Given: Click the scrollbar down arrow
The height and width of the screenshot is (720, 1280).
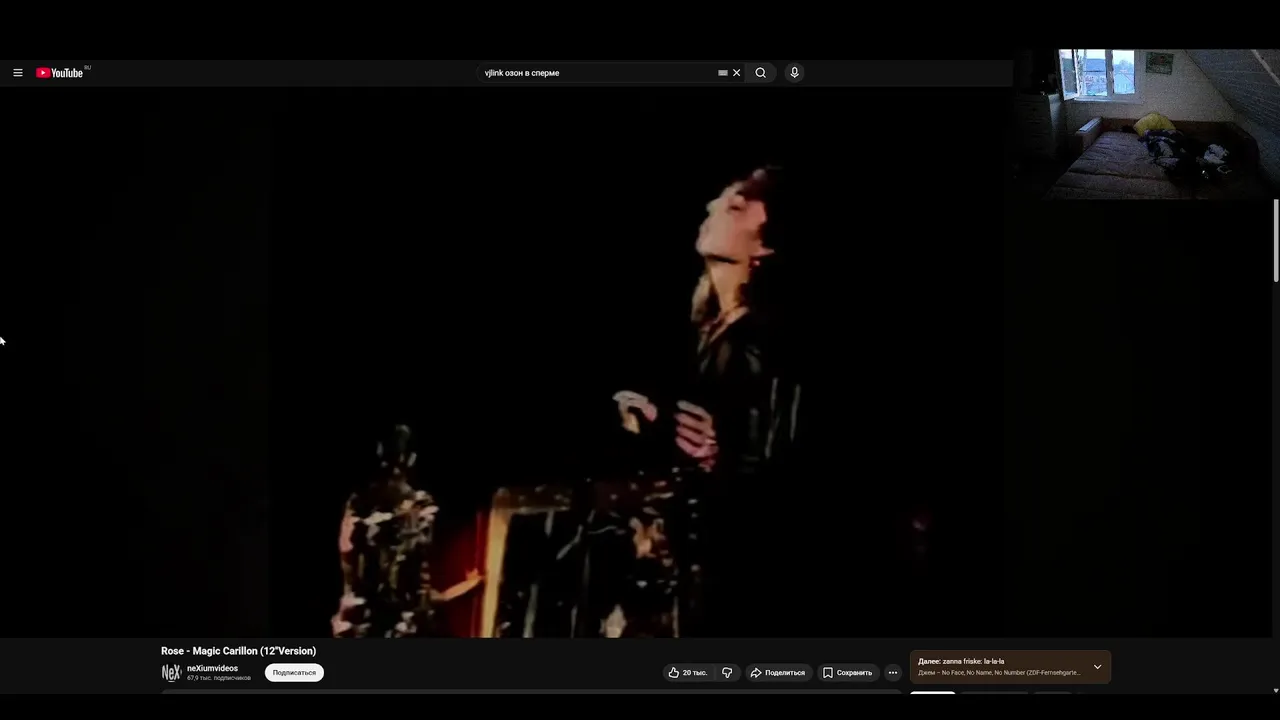Looking at the screenshot, I should click(x=1276, y=690).
